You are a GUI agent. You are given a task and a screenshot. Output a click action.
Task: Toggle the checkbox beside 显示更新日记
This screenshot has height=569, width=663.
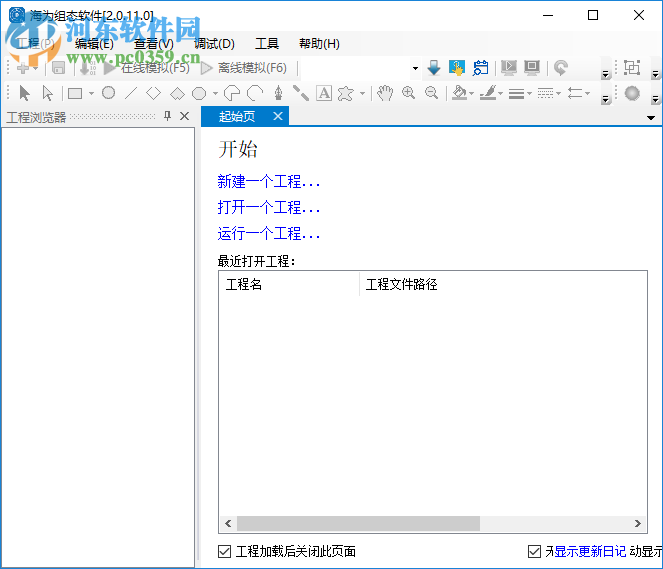534,552
